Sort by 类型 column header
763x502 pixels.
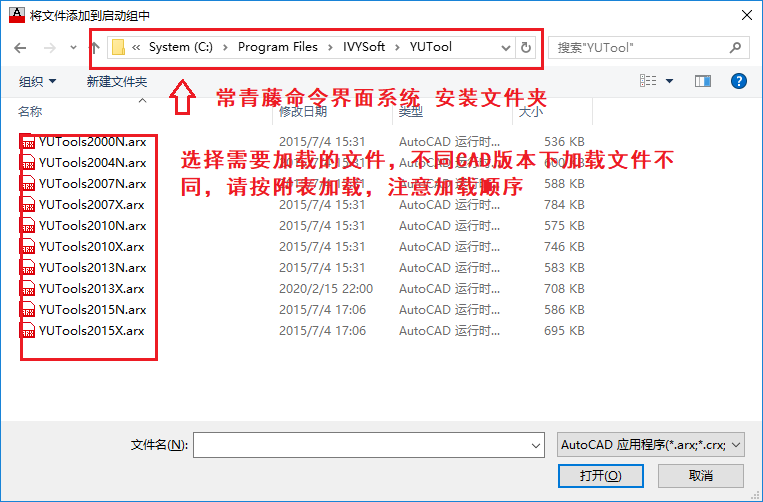click(x=411, y=112)
